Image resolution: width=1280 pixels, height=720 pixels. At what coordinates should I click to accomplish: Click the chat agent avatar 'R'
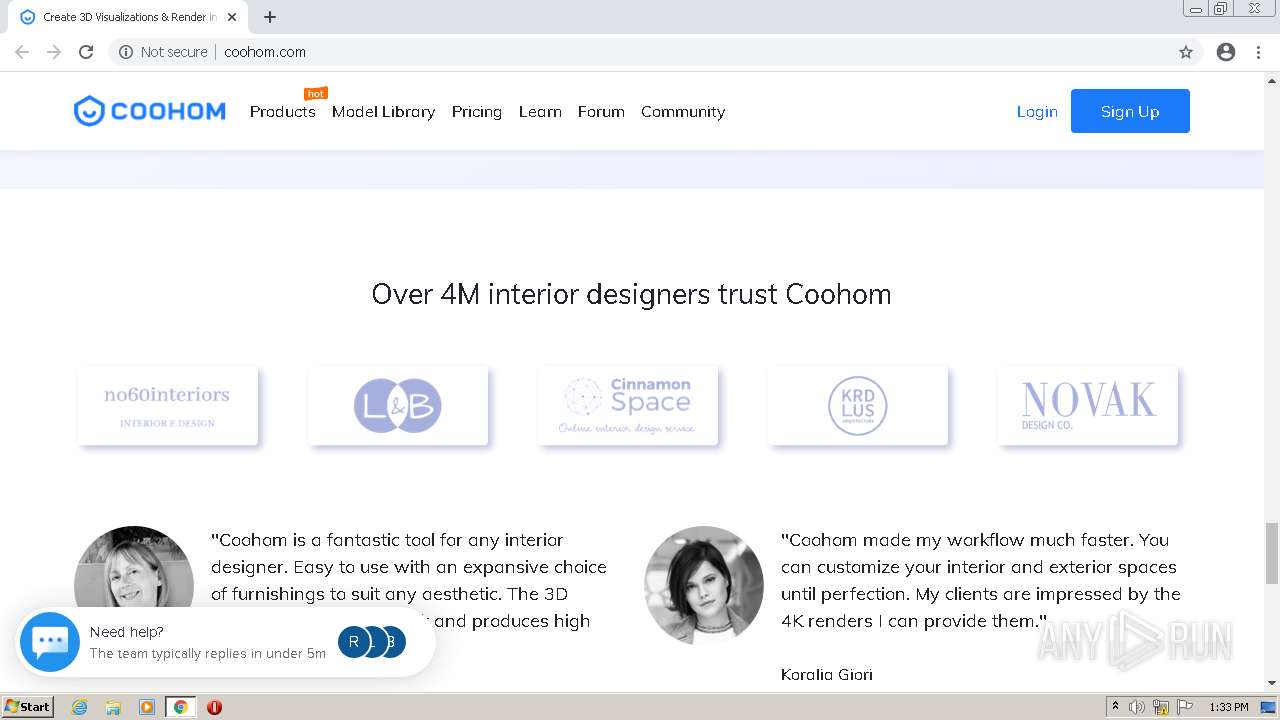(353, 642)
